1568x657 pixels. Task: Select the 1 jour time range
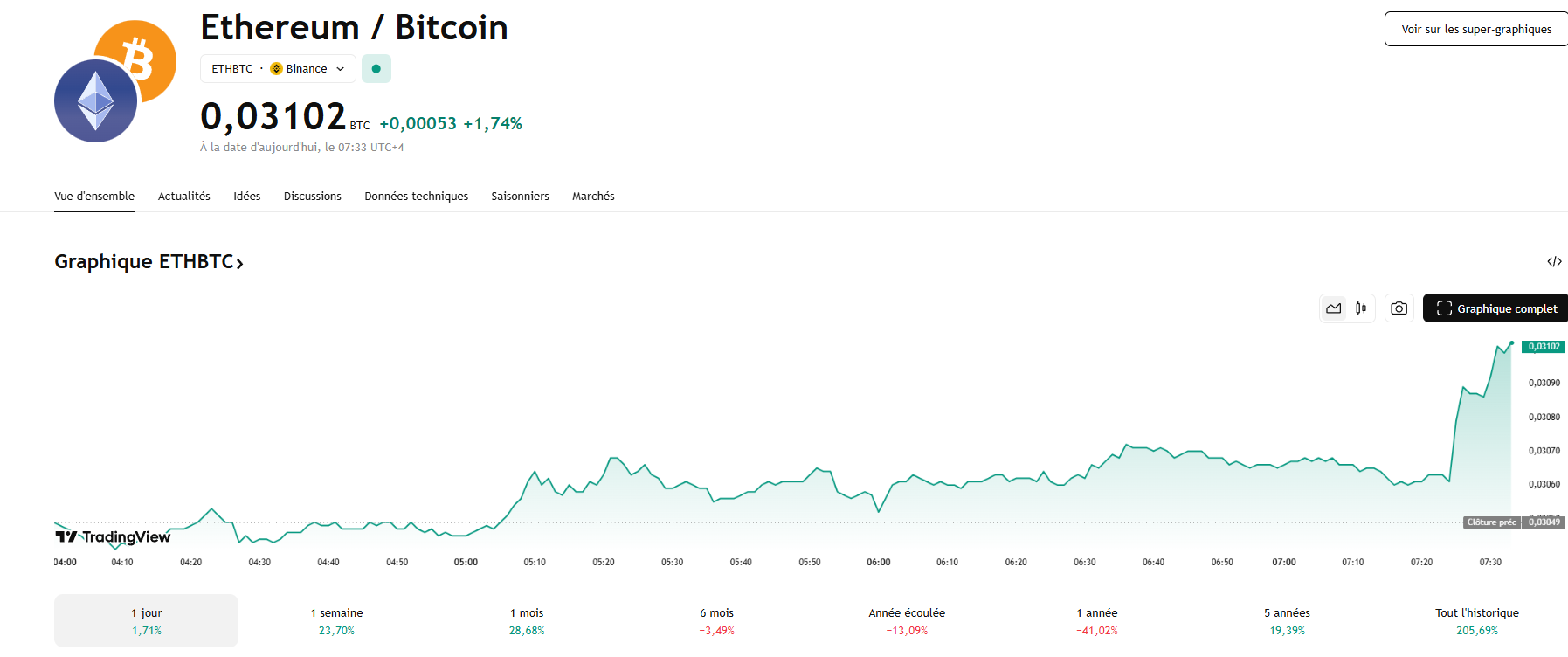[x=146, y=620]
